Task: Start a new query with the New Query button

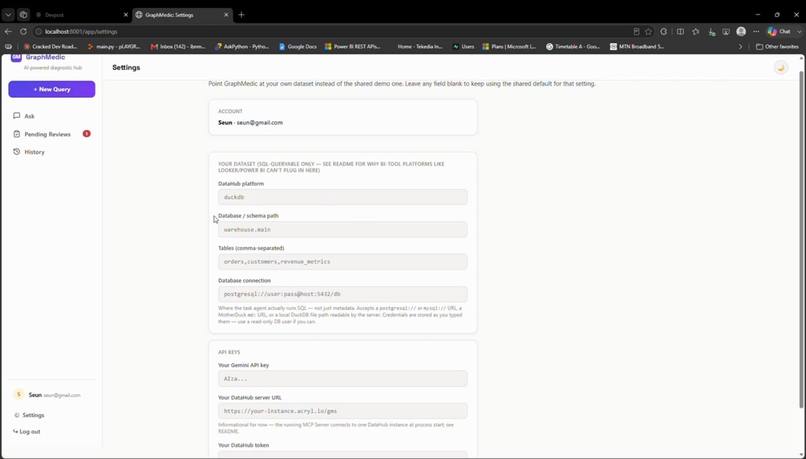Action: click(52, 89)
